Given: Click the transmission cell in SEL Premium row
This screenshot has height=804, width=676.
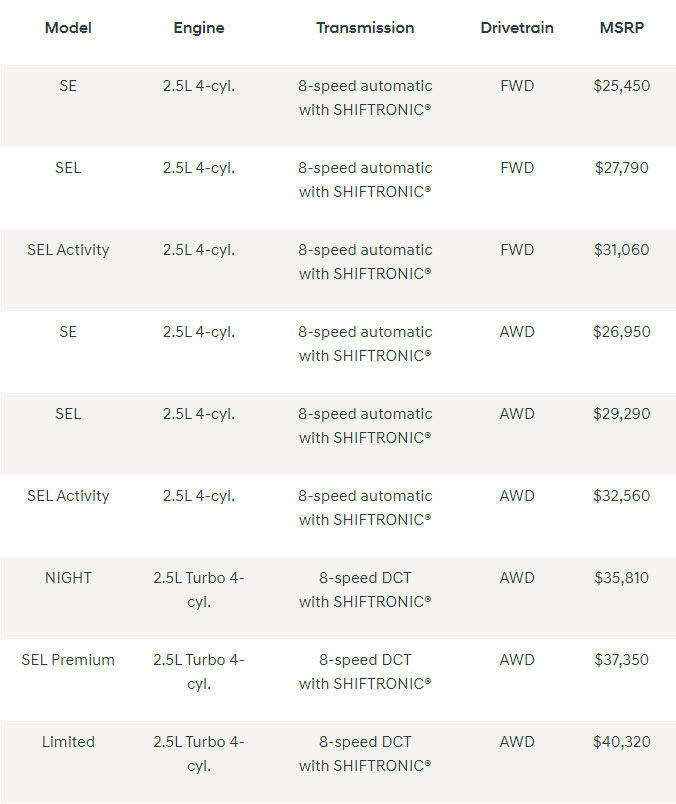Looking at the screenshot, I should pyautogui.click(x=365, y=672).
